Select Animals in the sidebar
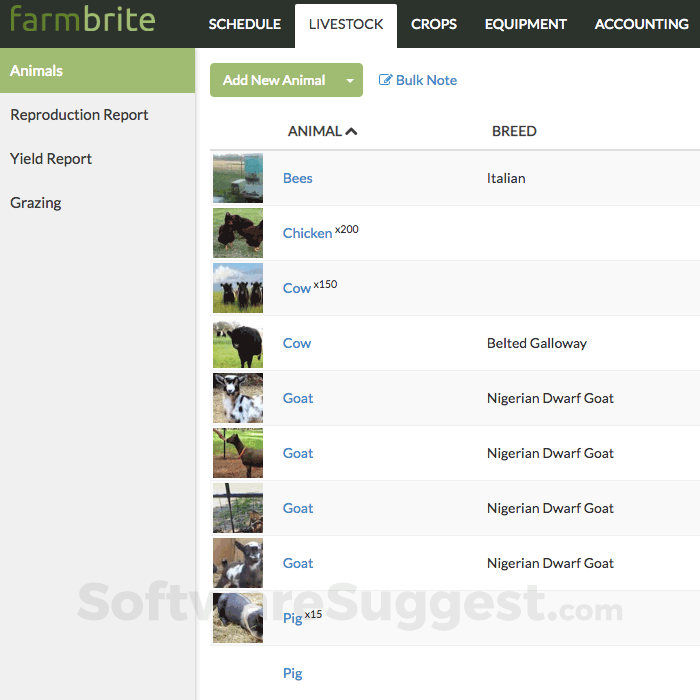 (97, 71)
